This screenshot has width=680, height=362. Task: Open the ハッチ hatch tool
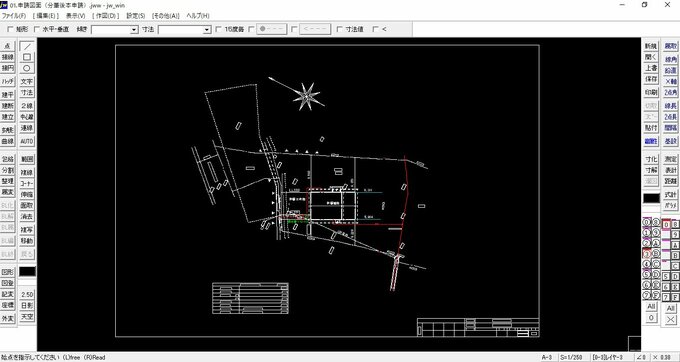pos(7,82)
